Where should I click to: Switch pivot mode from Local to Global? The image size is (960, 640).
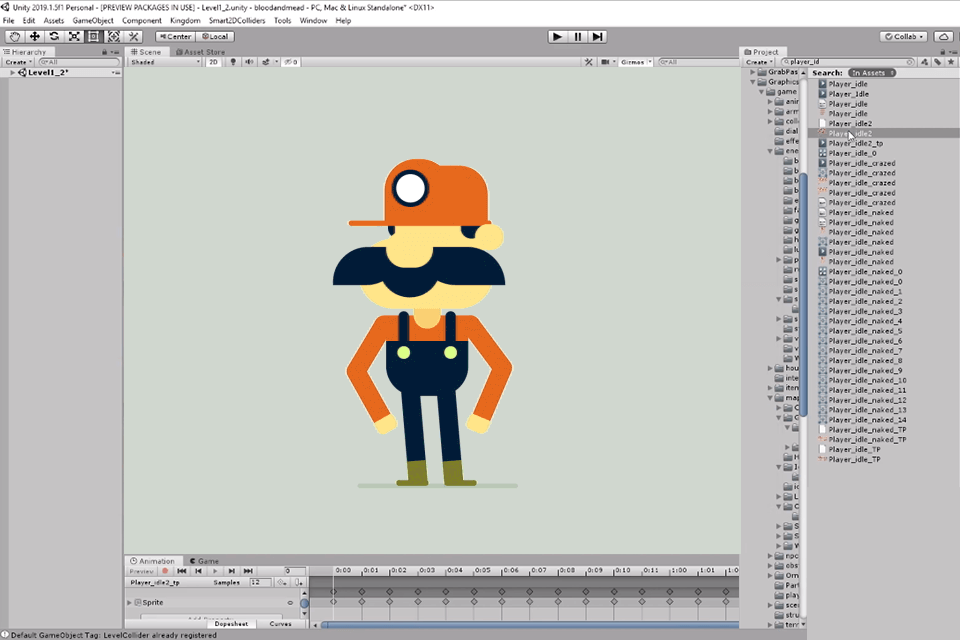pos(213,35)
